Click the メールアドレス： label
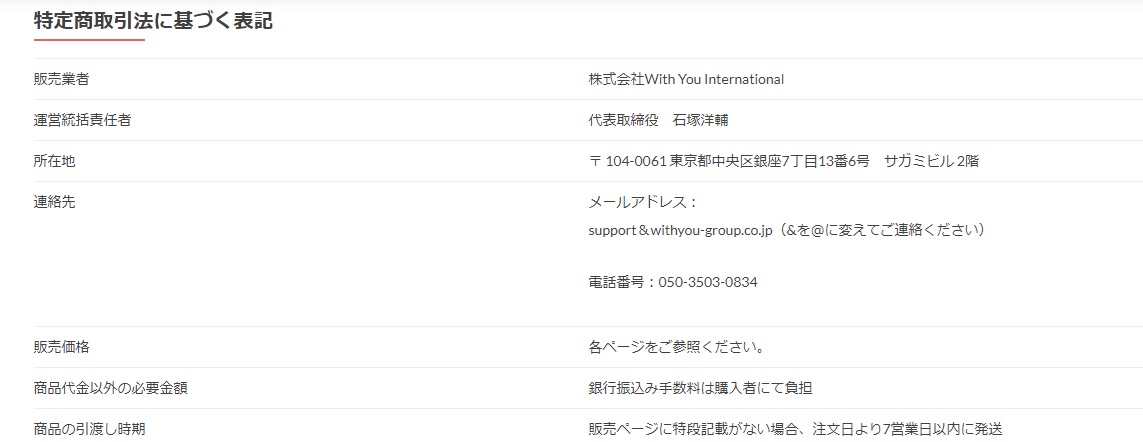The height and width of the screenshot is (442, 1143). click(643, 202)
